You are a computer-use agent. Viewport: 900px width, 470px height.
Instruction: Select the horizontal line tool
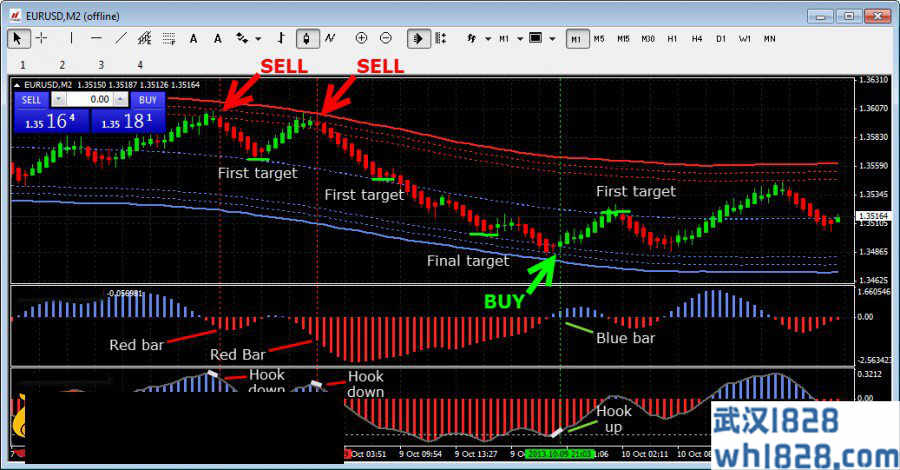(96, 38)
